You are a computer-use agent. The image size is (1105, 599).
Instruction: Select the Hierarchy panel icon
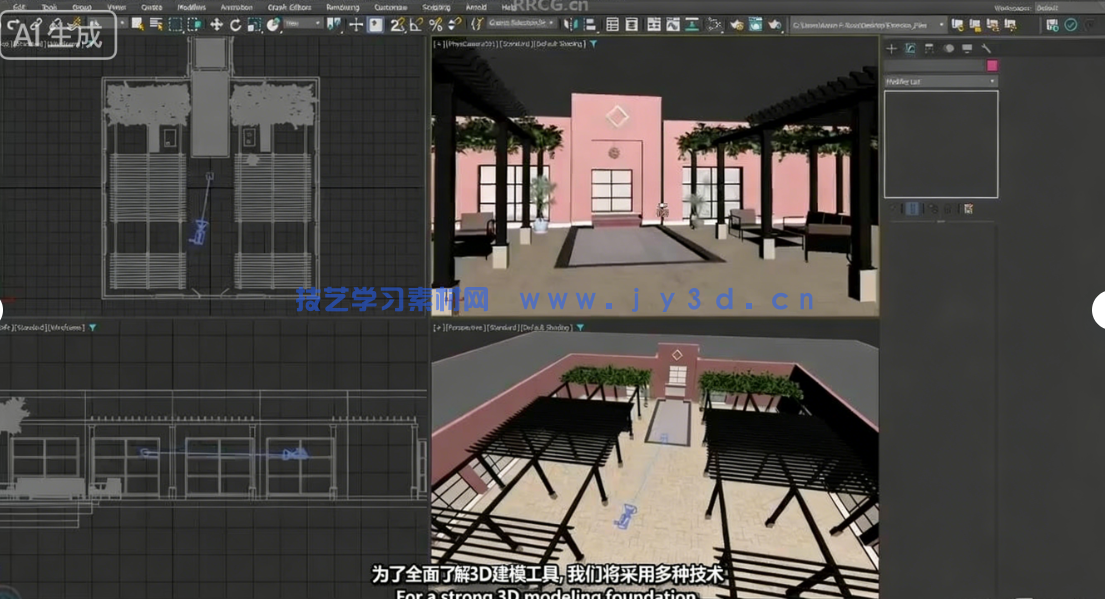(x=928, y=47)
